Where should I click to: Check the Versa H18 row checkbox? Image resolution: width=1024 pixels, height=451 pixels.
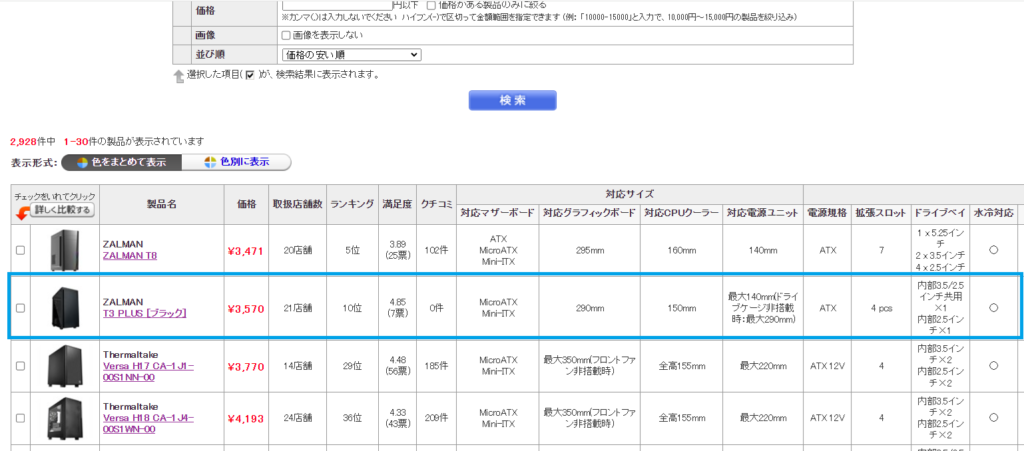point(20,416)
